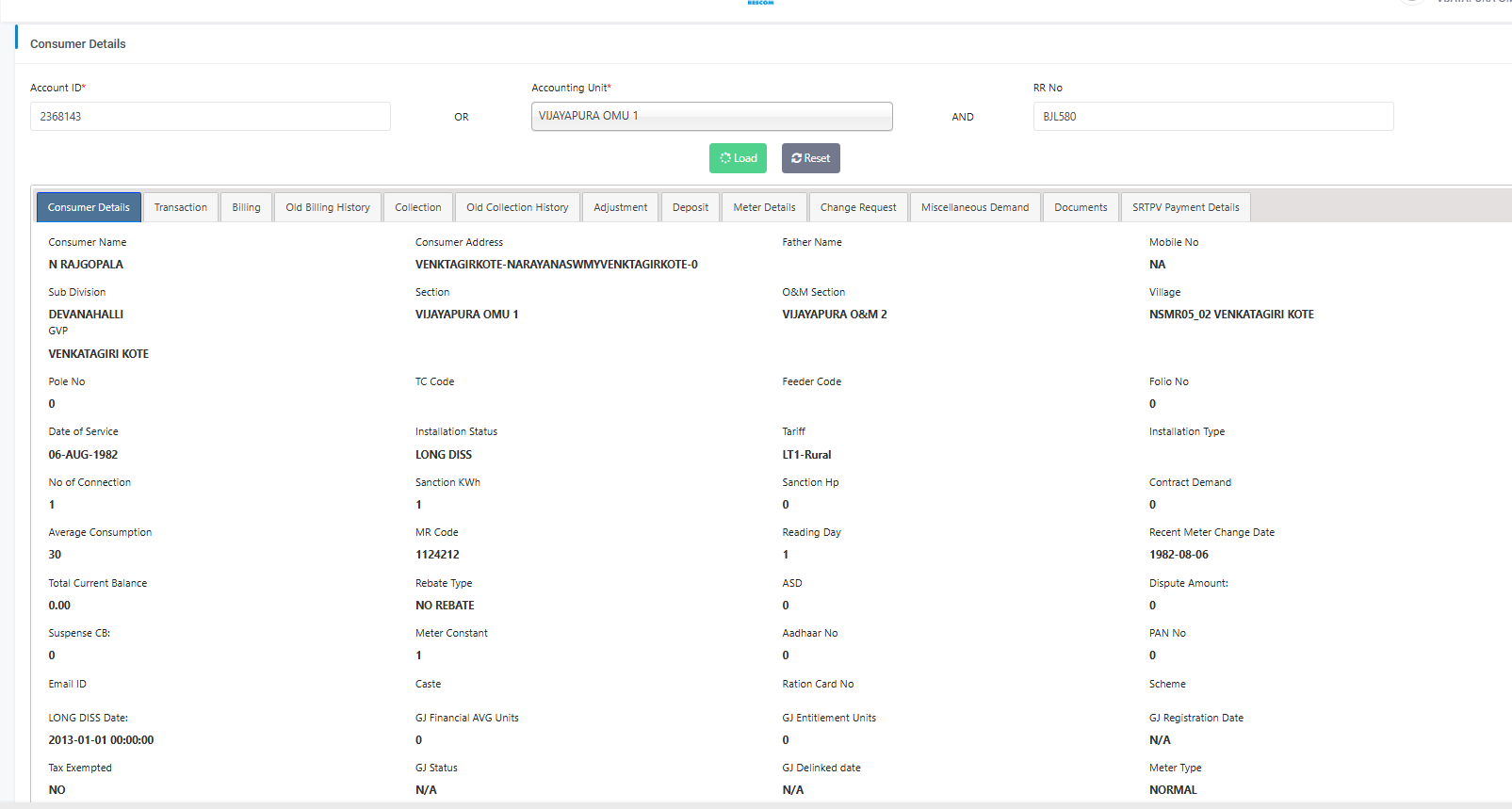Viewport: 1512px width, 809px height.
Task: Open the Old Collection History tab
Action: [x=517, y=207]
